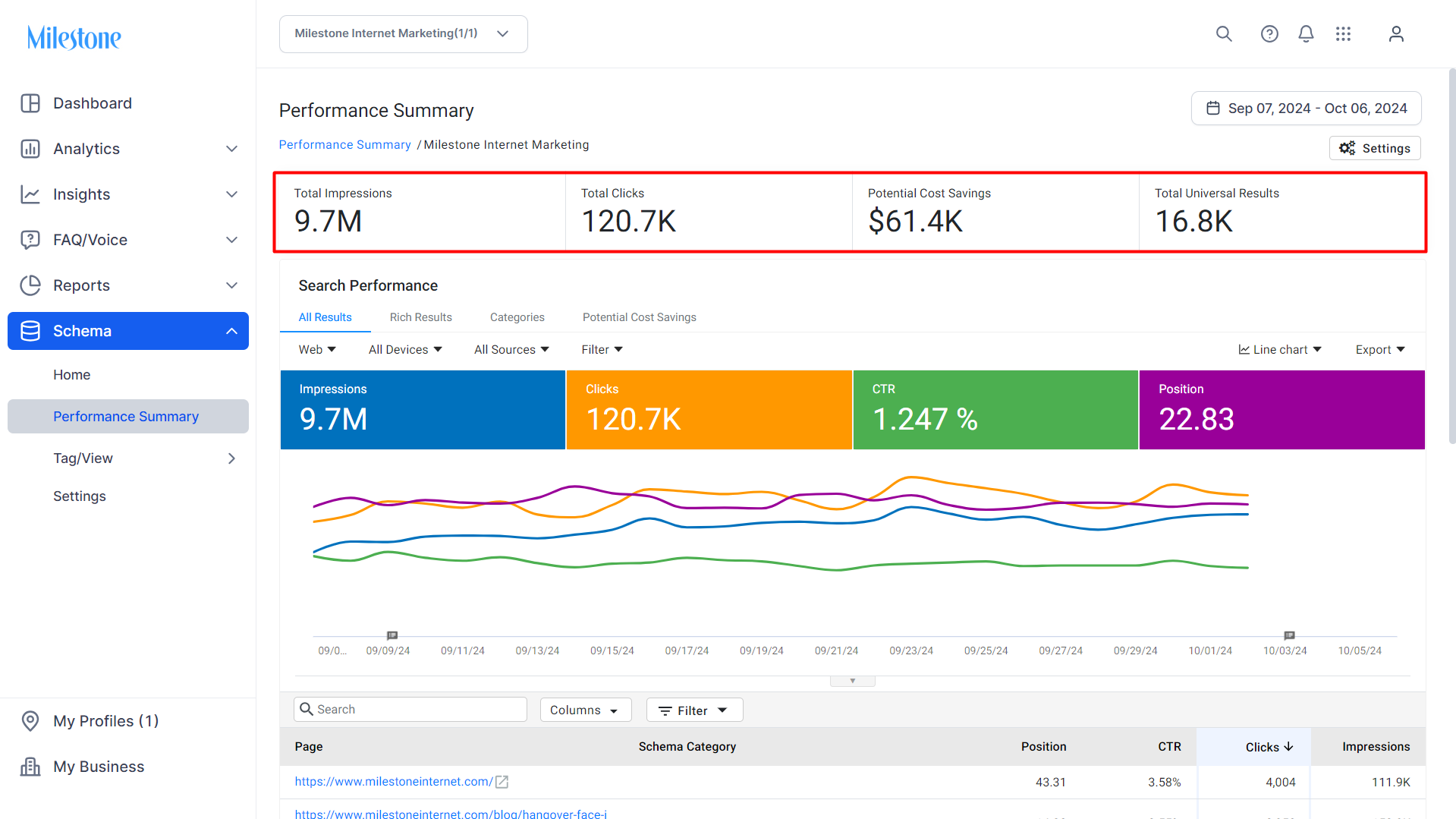1456x819 pixels.
Task: Switch to the Rich Results tab
Action: pyautogui.click(x=421, y=317)
